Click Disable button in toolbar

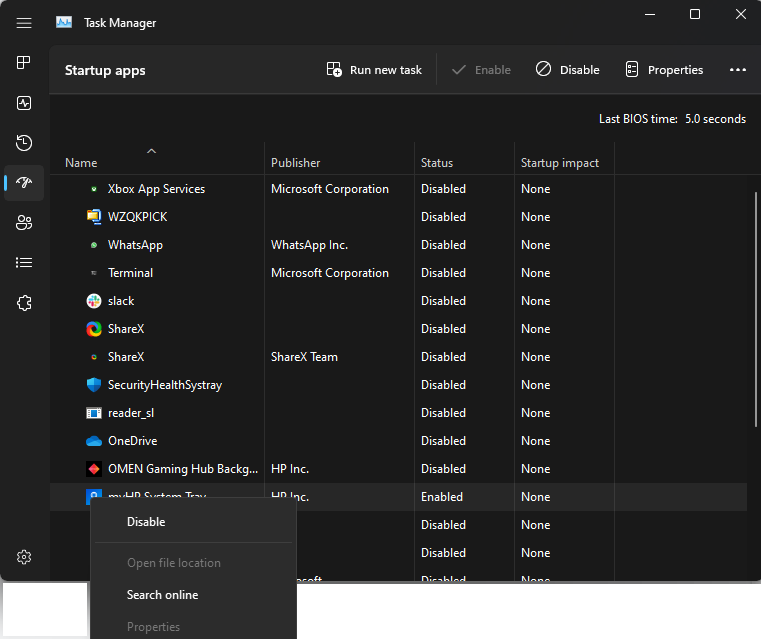point(567,70)
